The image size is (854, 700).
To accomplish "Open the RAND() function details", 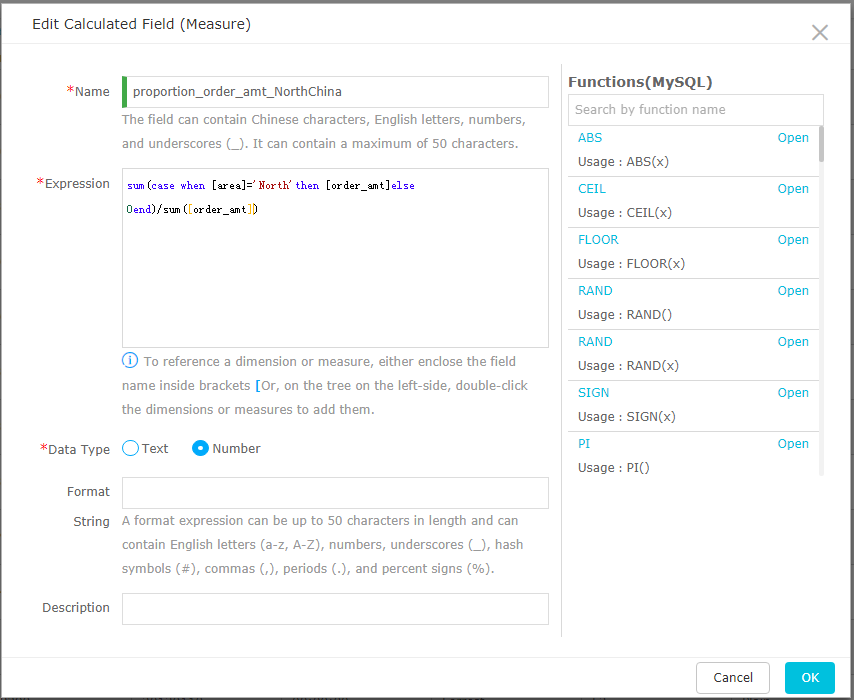I will pyautogui.click(x=793, y=291).
